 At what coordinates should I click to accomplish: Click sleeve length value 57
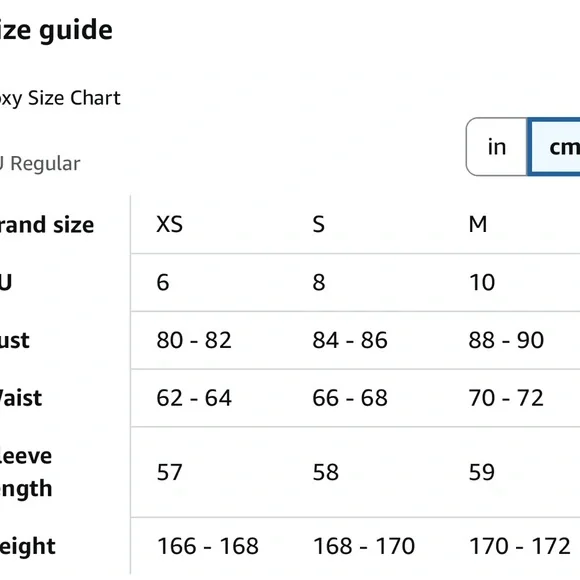pyautogui.click(x=169, y=472)
